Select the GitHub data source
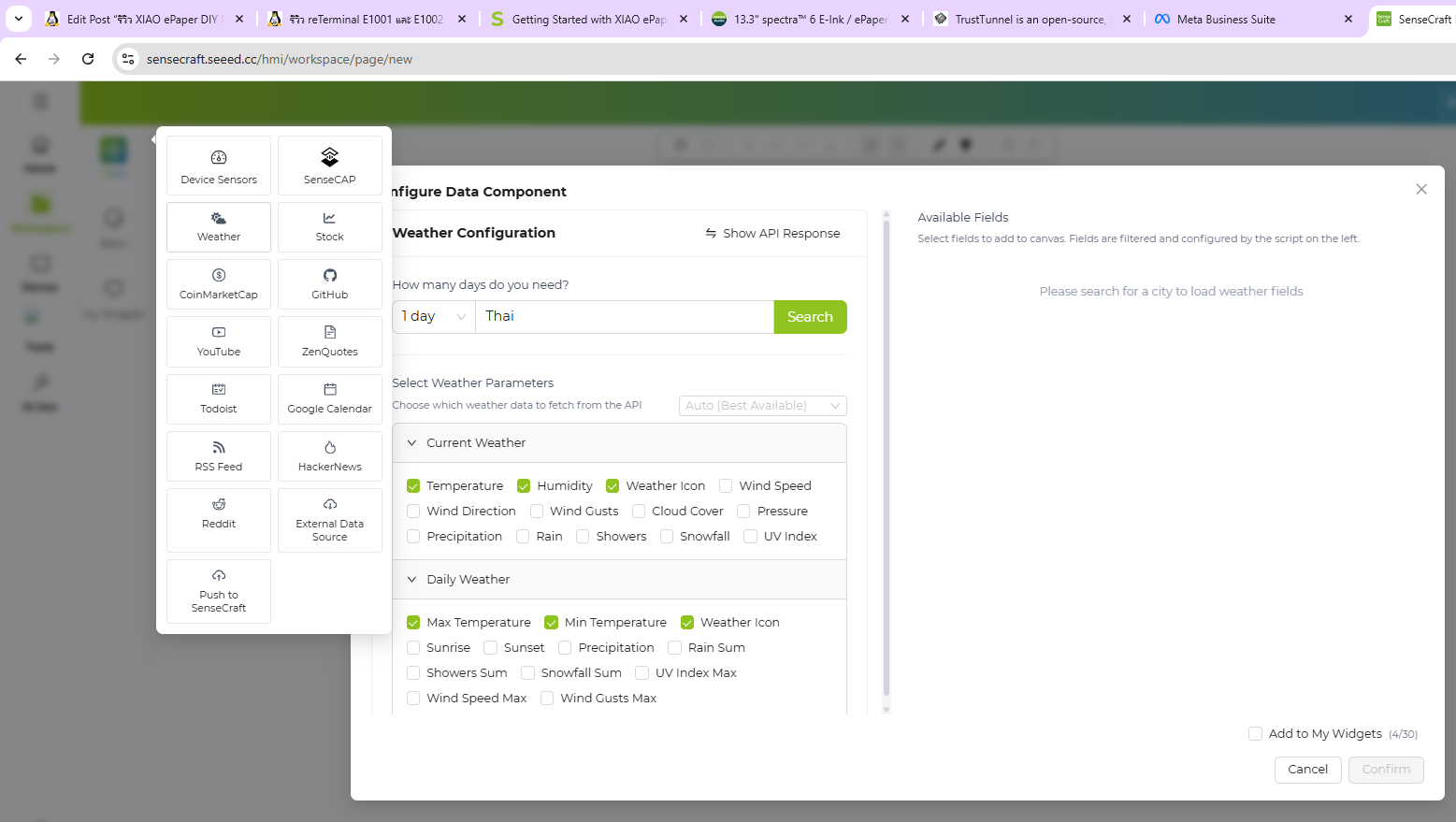The image size is (1456, 822). (329, 284)
